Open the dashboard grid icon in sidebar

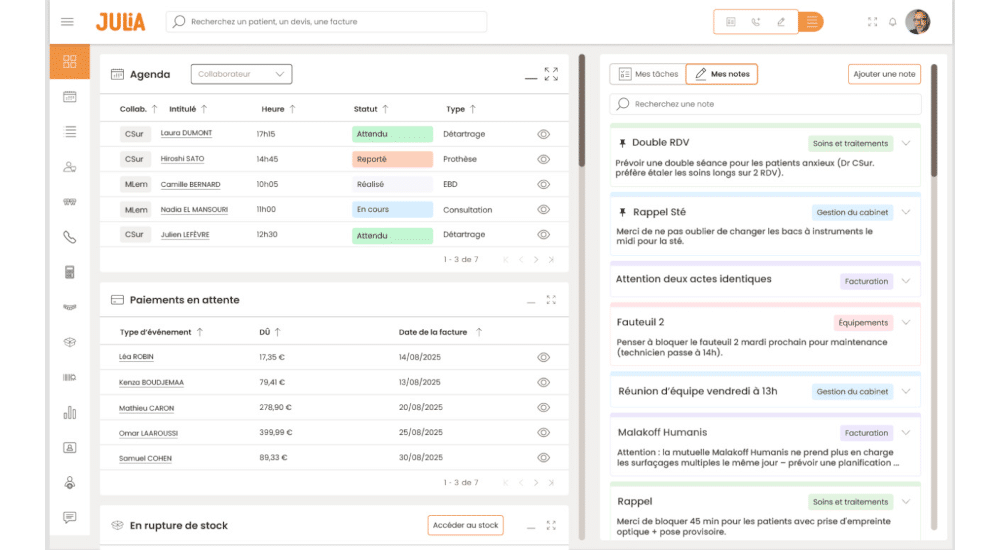[x=69, y=62]
